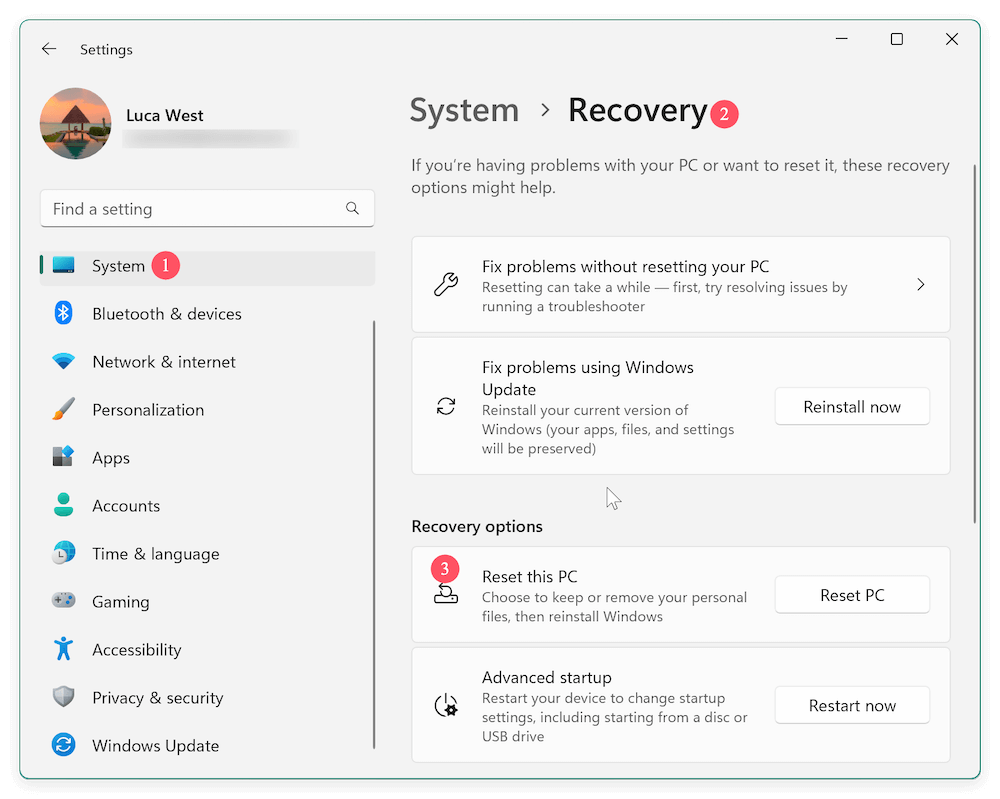The width and height of the screenshot is (1000, 799).
Task: Click the Accounts person icon
Action: pyautogui.click(x=63, y=505)
